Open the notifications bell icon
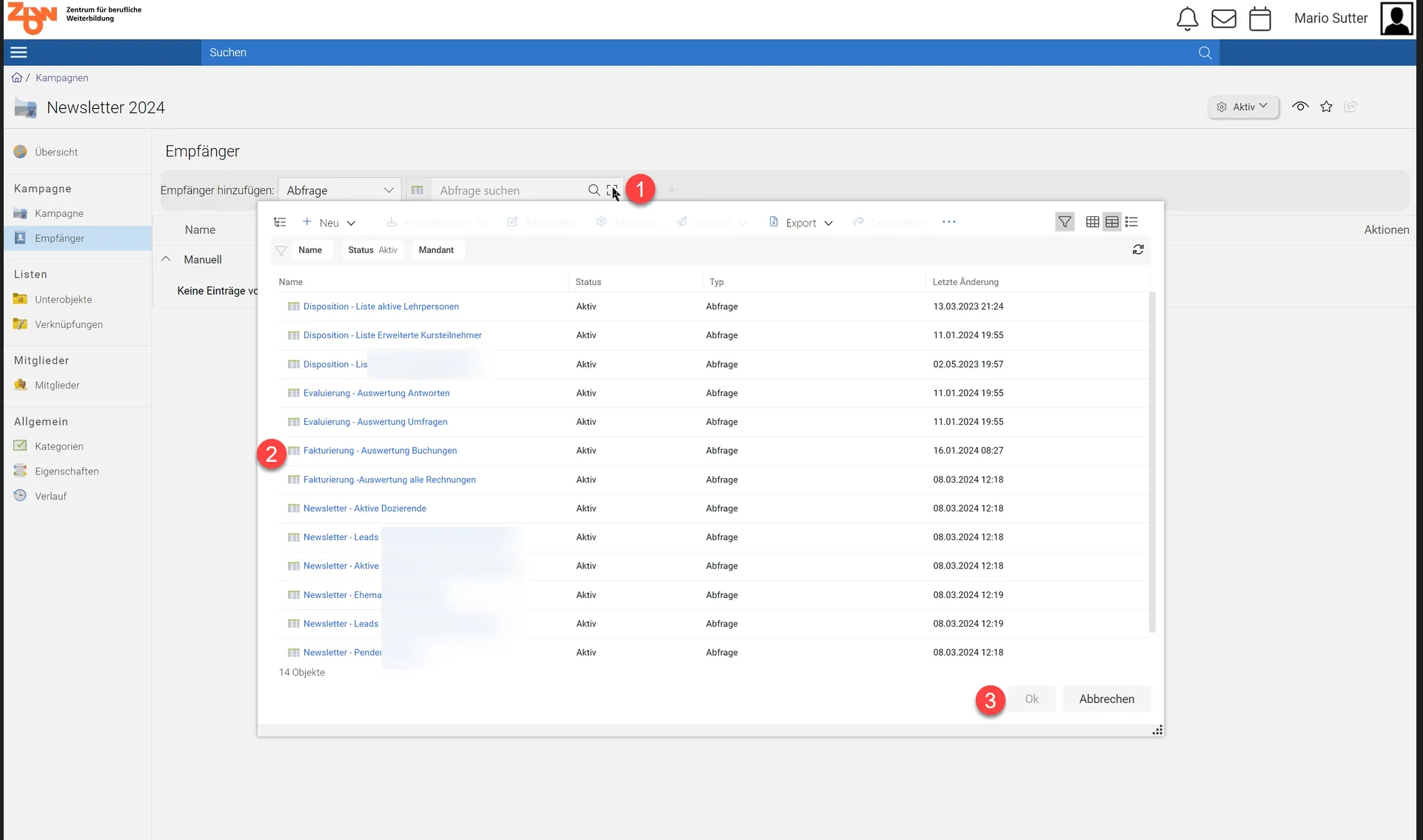Viewport: 1423px width, 840px height. [1187, 19]
